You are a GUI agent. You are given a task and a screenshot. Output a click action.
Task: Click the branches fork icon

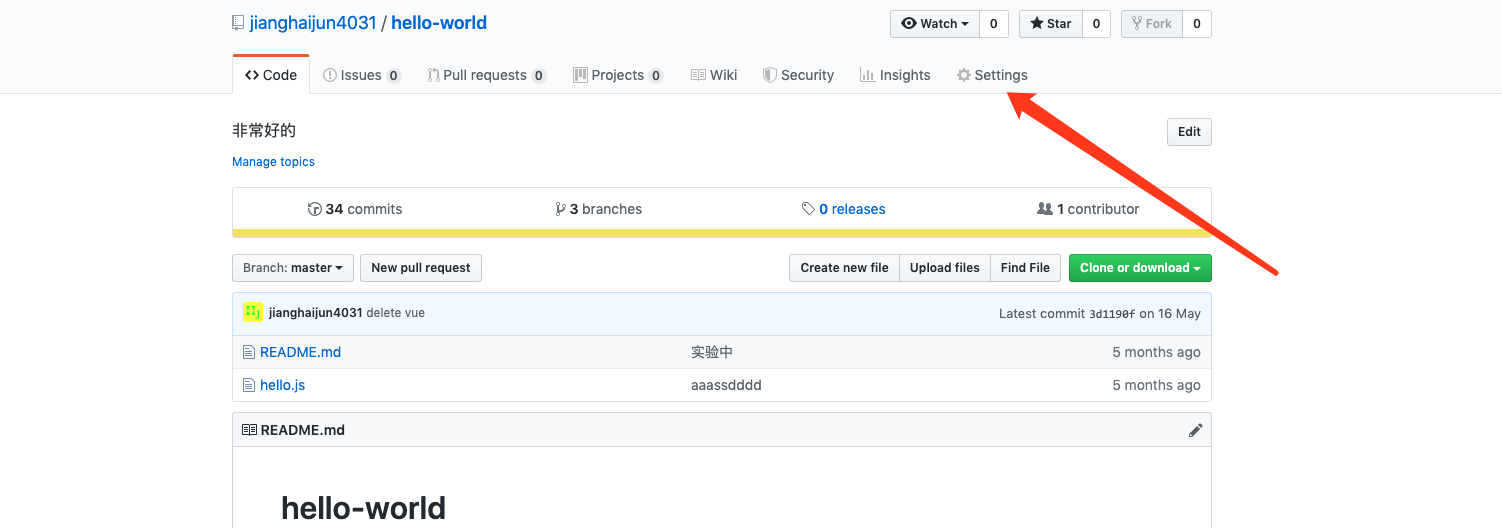560,209
